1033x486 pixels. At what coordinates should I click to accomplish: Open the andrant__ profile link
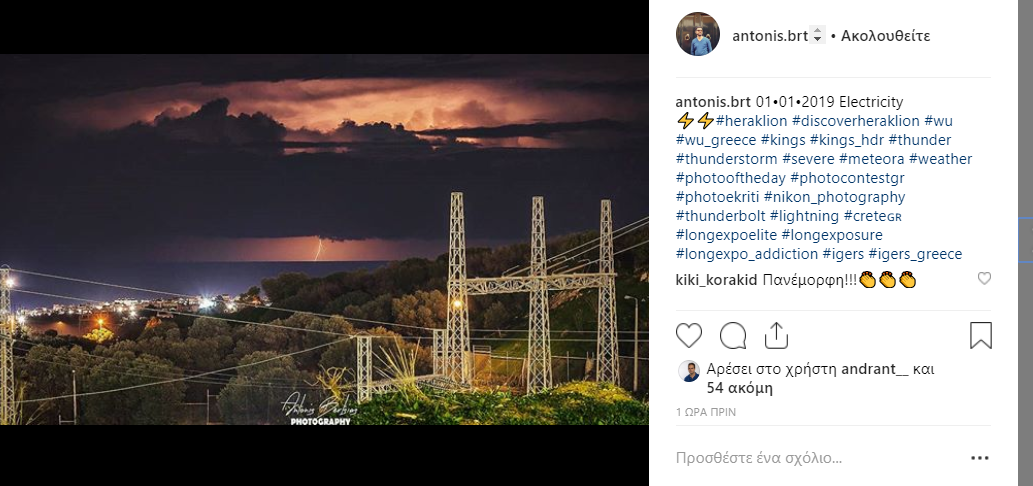874,369
